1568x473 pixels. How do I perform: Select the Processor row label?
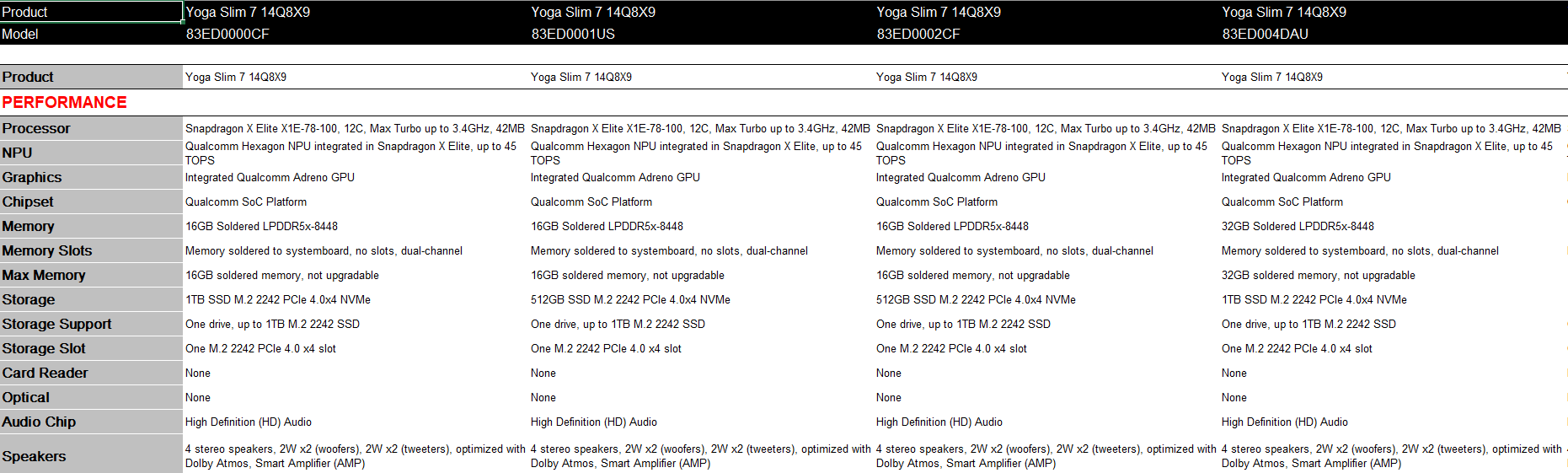tap(36, 128)
